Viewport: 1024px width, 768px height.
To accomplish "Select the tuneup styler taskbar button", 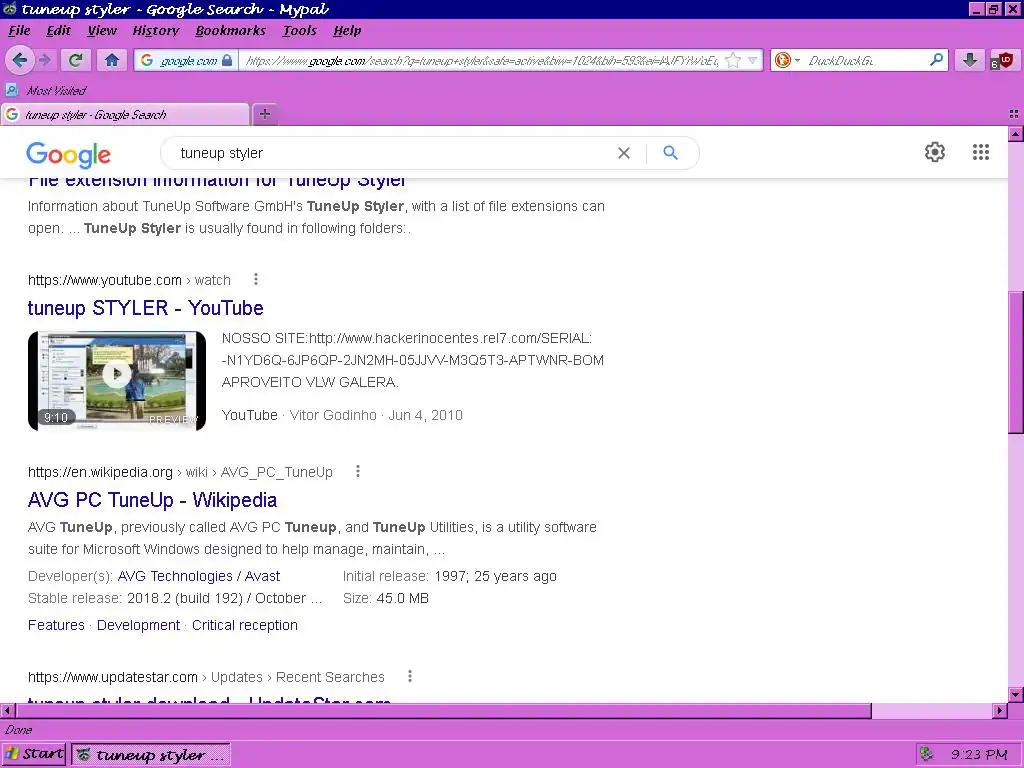I will pos(151,754).
